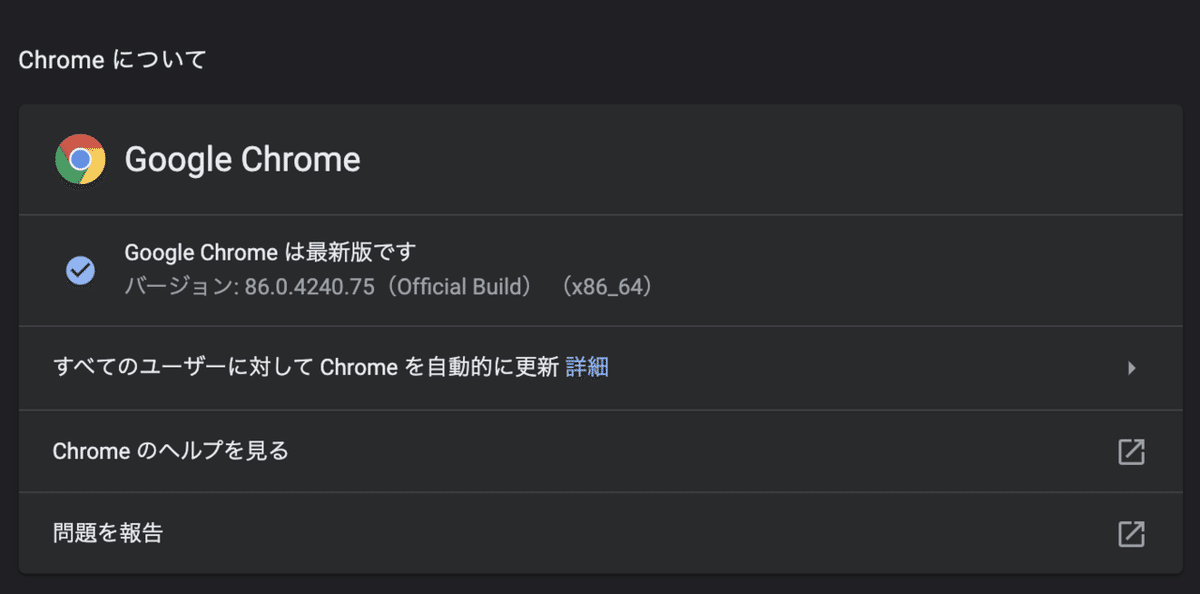Screen dimensions: 1200x594
Task: Click the blue checkmark up-to-date icon
Action: click(80, 270)
